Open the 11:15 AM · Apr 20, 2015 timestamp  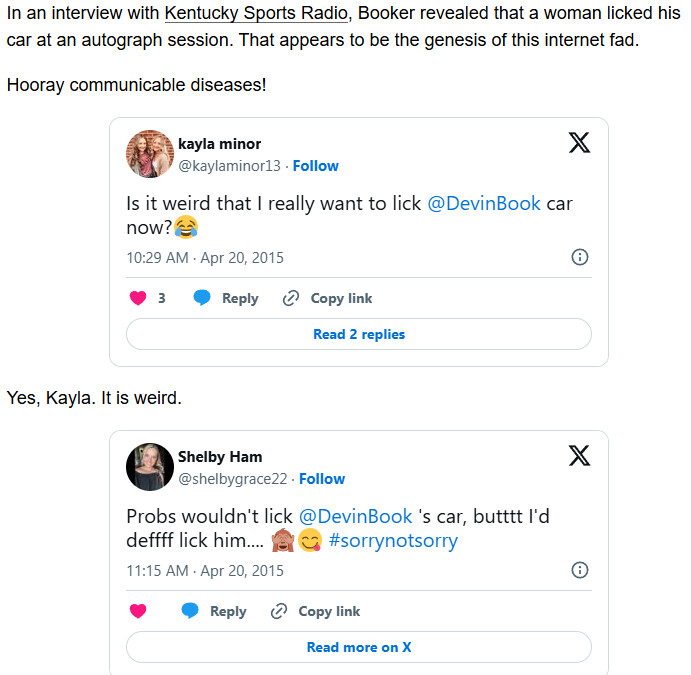[x=205, y=570]
